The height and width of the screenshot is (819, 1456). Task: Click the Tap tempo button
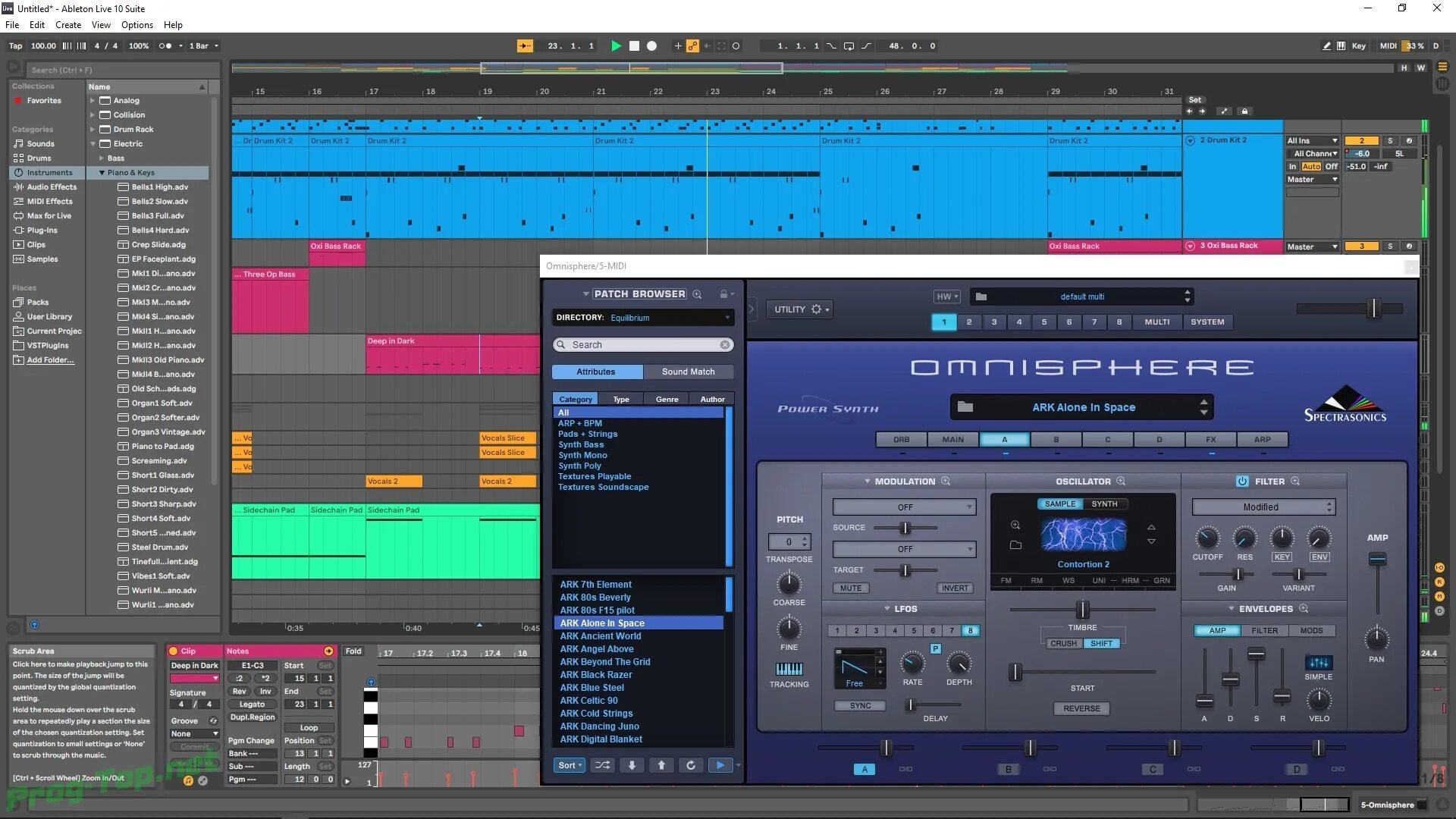[15, 46]
